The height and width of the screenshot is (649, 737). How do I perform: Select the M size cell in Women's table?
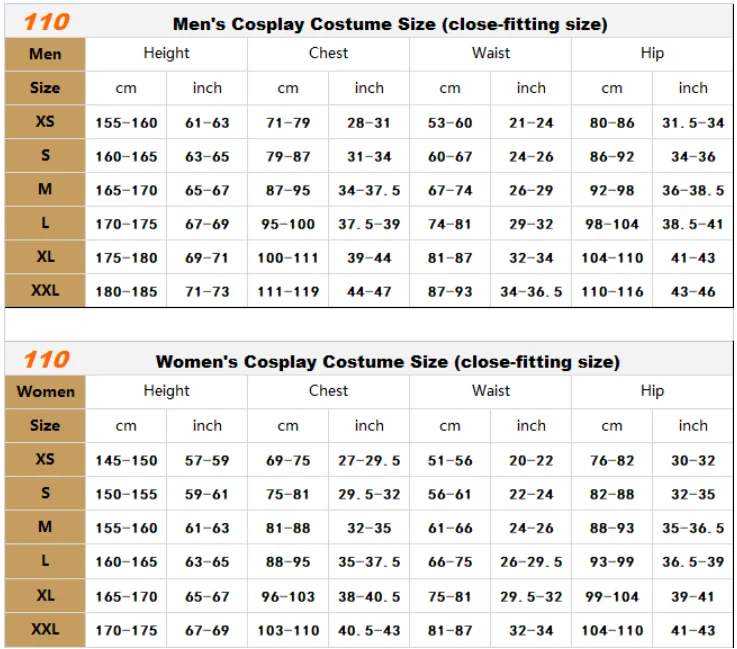(x=45, y=527)
